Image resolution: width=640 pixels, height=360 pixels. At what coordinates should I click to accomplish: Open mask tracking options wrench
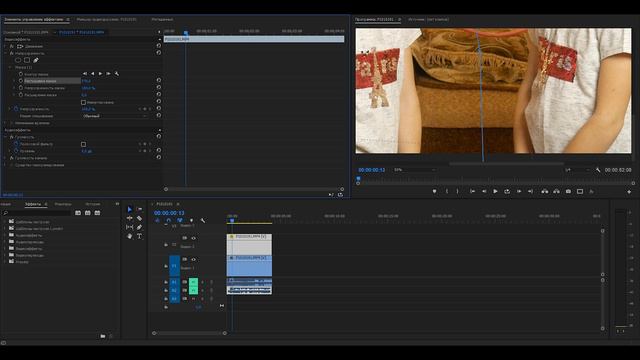(x=117, y=73)
